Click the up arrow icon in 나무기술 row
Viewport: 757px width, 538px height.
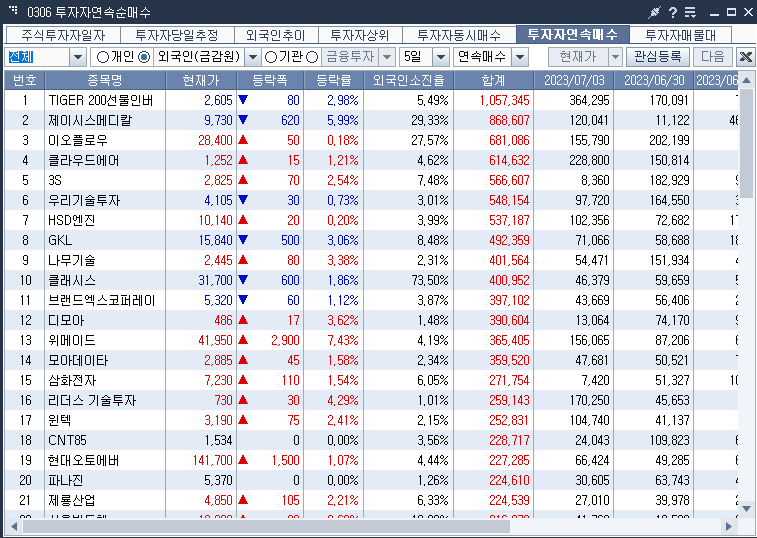(243, 260)
